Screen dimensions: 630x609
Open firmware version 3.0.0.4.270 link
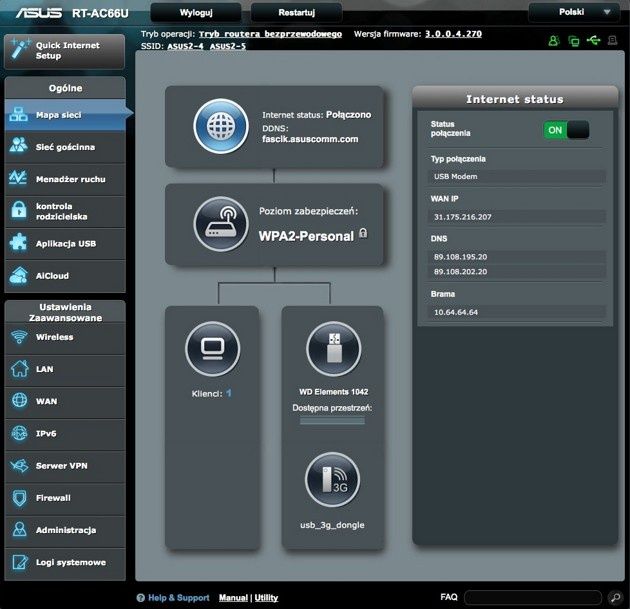(x=453, y=34)
